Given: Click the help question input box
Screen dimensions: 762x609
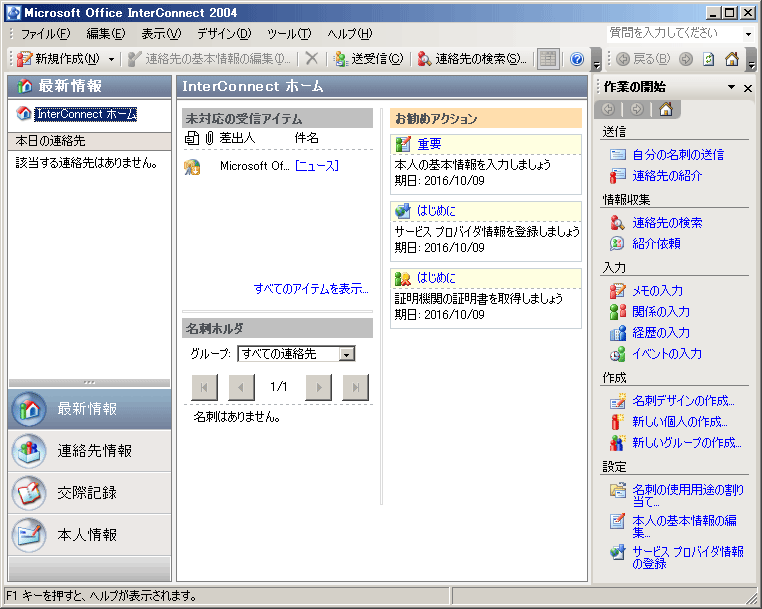Looking at the screenshot, I should click(675, 33).
